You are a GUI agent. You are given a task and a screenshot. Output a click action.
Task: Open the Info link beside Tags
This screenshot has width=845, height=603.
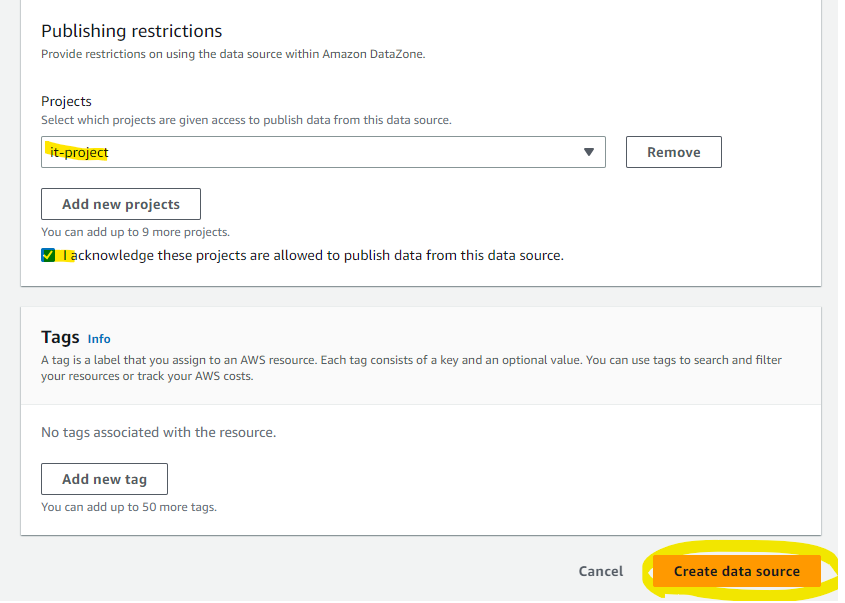pyautogui.click(x=99, y=339)
